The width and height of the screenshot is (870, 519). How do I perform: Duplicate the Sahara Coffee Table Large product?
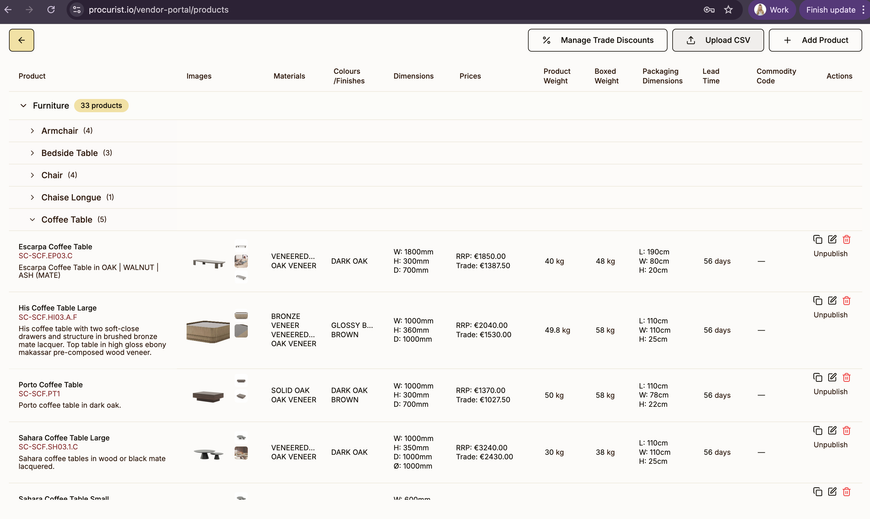817,430
